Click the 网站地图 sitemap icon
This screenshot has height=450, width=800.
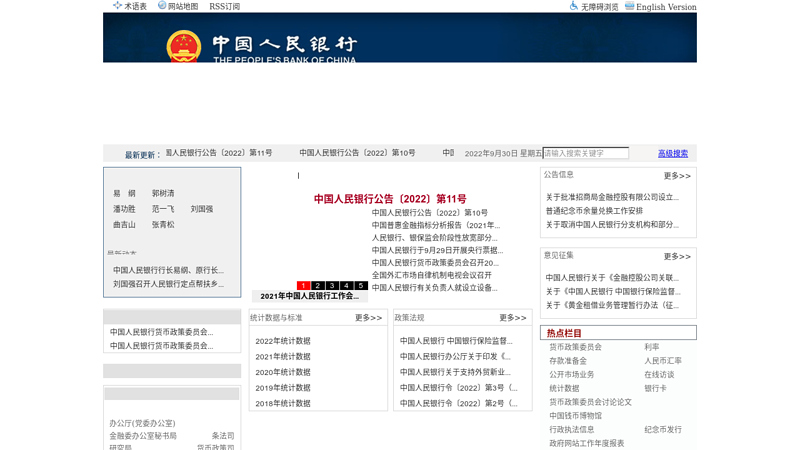(162, 5)
